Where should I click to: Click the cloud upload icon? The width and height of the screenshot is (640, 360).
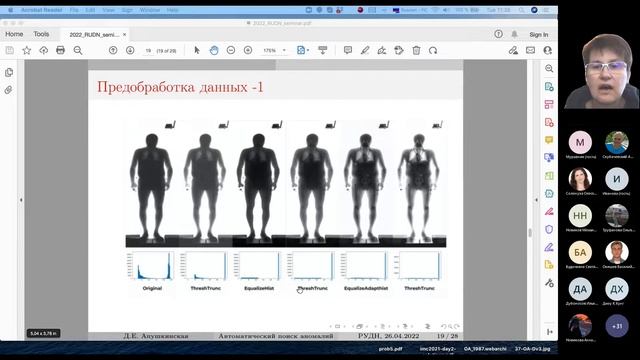(x=44, y=50)
